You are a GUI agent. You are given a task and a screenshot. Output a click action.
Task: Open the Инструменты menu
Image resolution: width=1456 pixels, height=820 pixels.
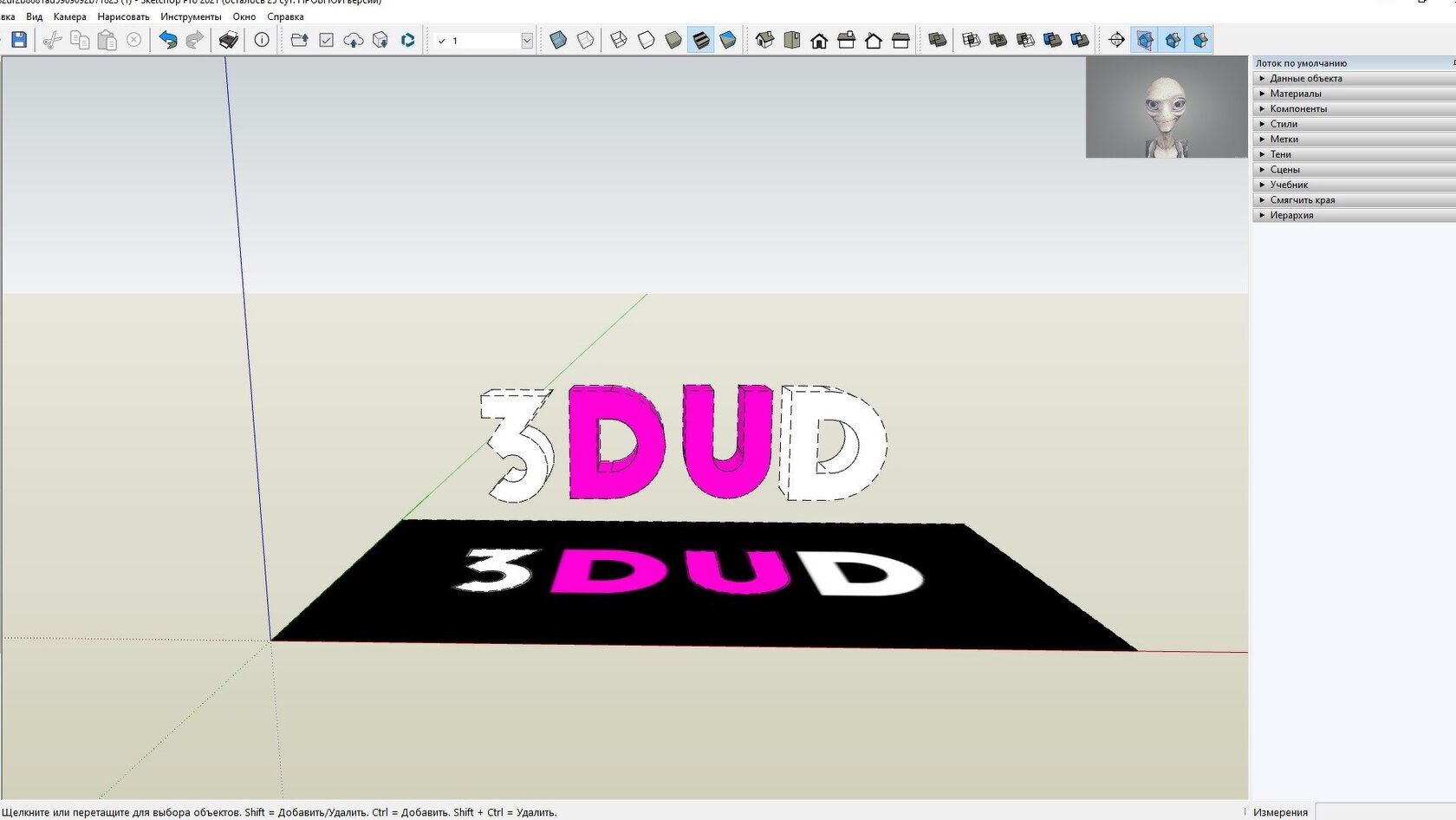tap(191, 16)
